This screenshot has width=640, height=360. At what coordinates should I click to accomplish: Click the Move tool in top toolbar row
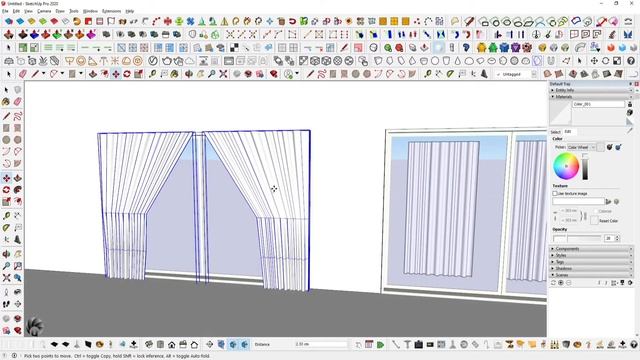point(116,74)
